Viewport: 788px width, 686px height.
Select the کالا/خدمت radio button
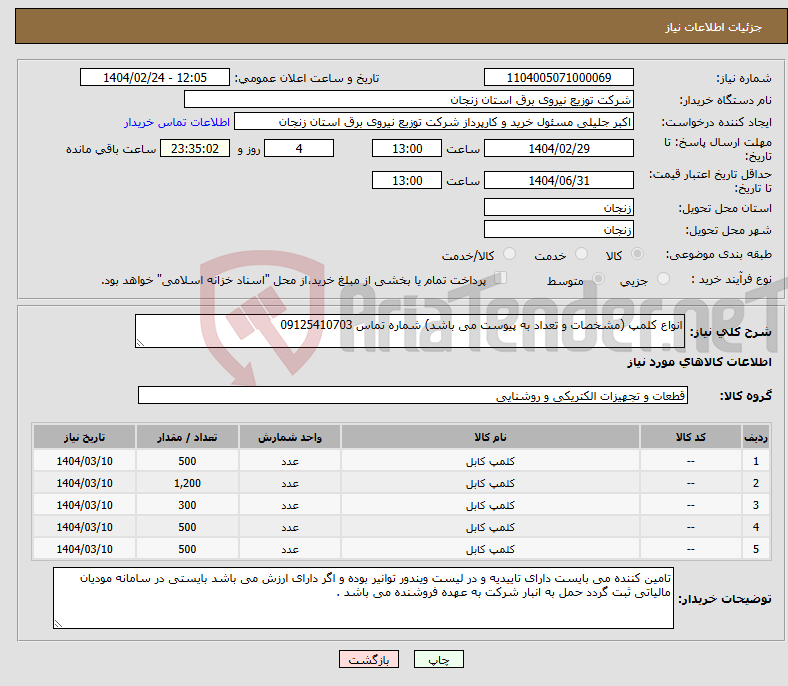510,254
